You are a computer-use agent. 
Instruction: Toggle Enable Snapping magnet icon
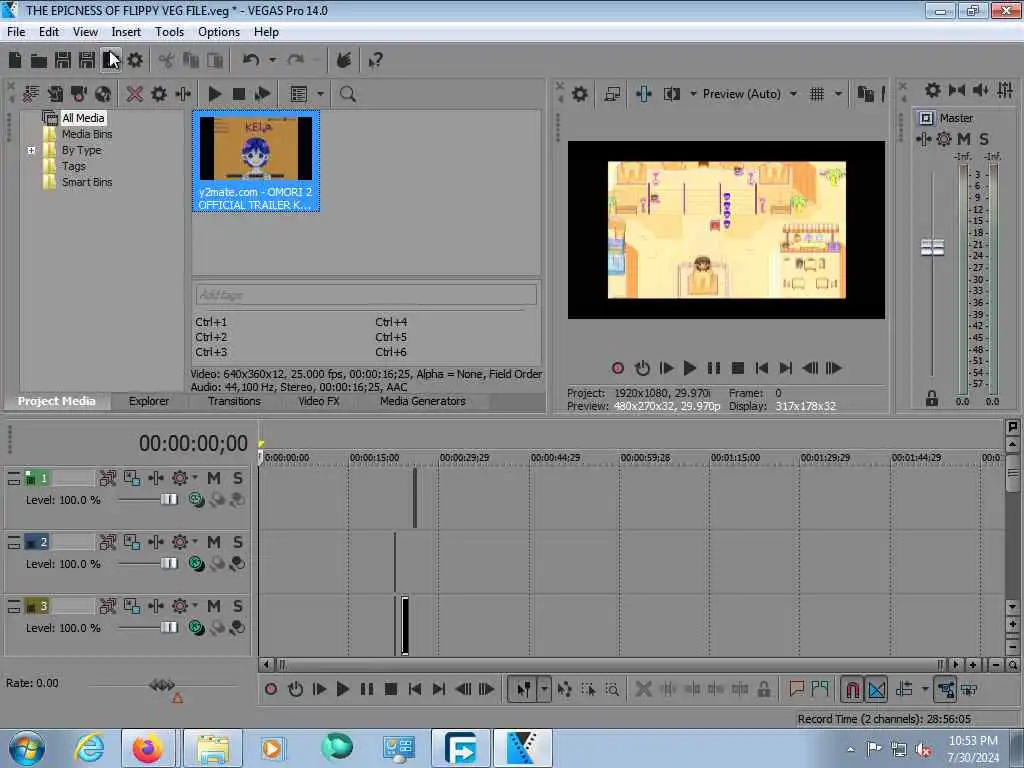coord(852,689)
